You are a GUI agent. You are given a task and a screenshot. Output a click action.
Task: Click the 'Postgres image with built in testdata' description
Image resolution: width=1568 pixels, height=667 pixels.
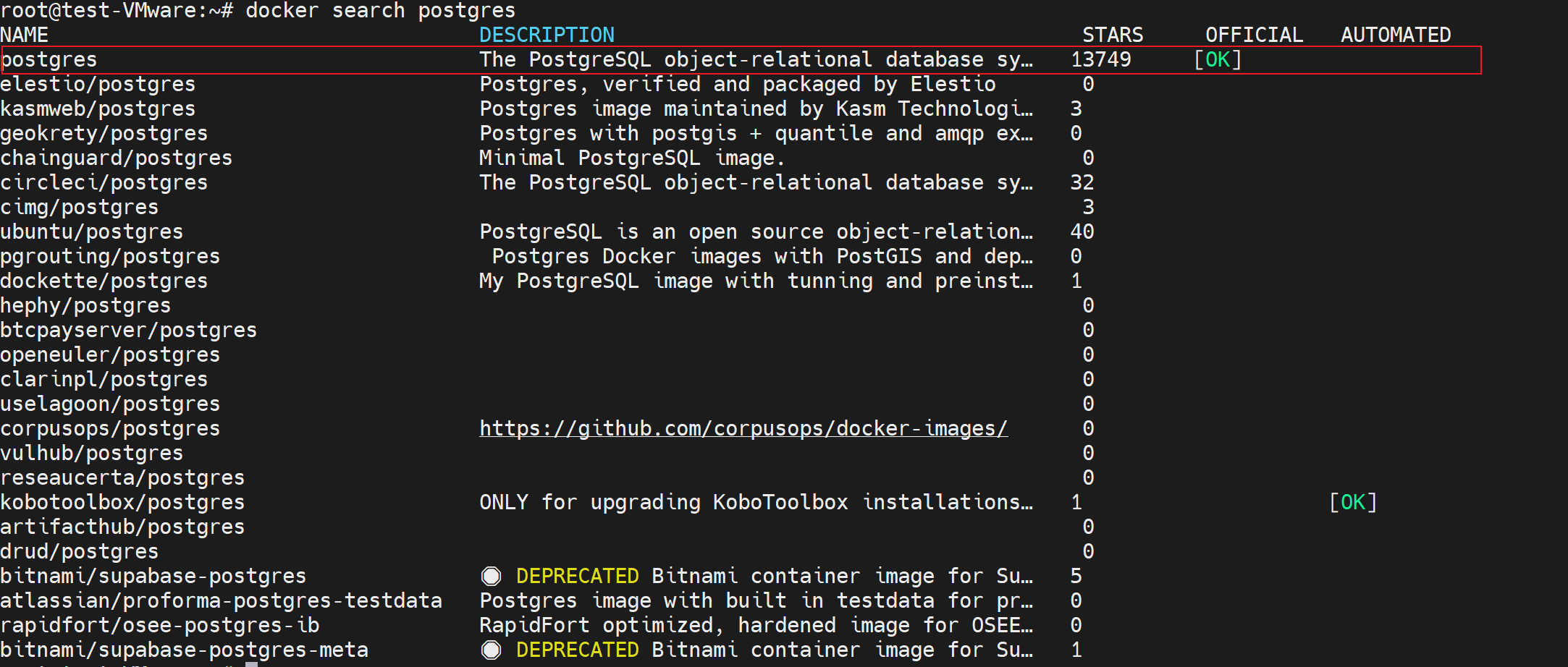coord(756,600)
